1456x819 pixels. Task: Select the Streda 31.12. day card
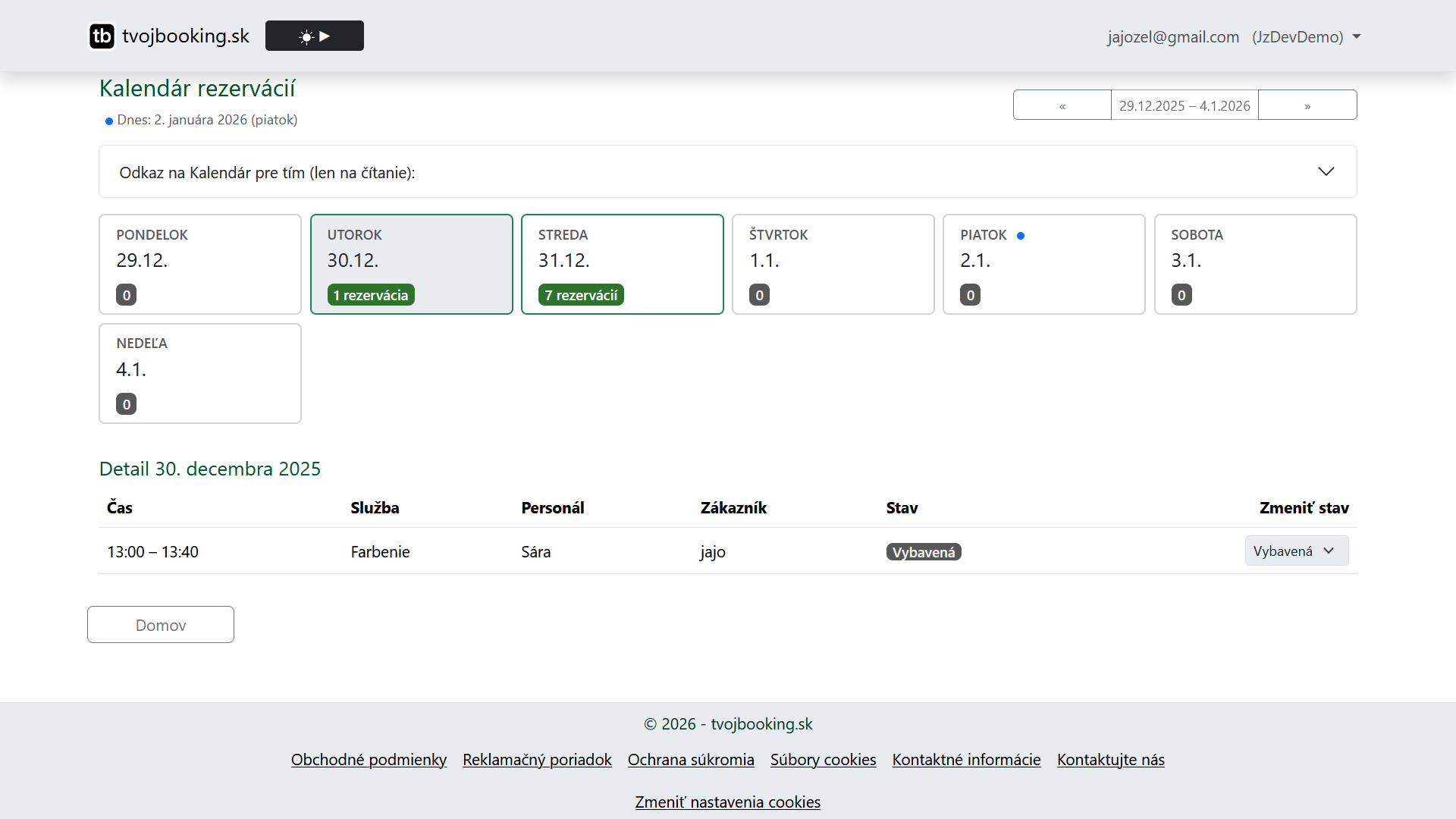click(x=622, y=263)
